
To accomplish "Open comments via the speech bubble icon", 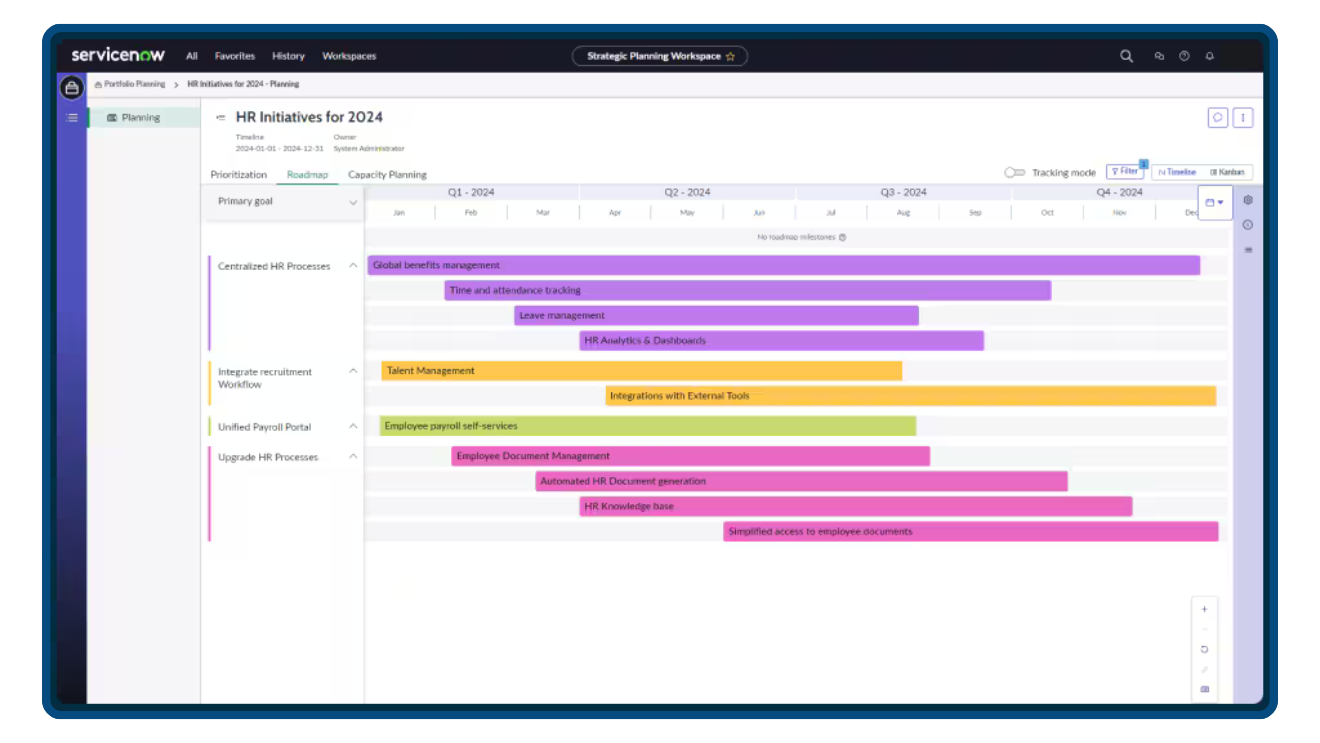I will point(1217,117).
